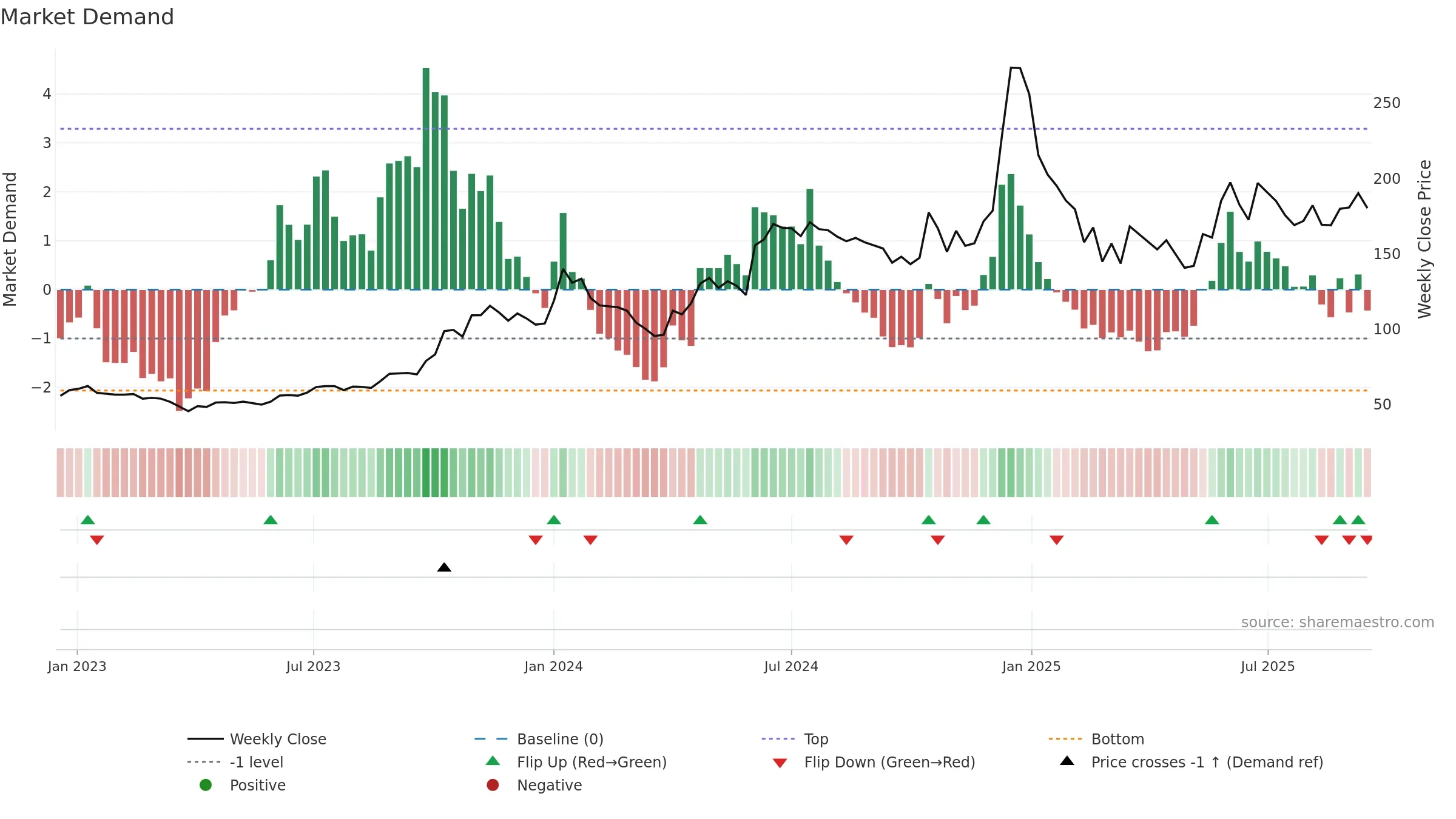This screenshot has height=819, width=1456.
Task: Toggle Weekly Close legend entry
Action: [x=257, y=739]
